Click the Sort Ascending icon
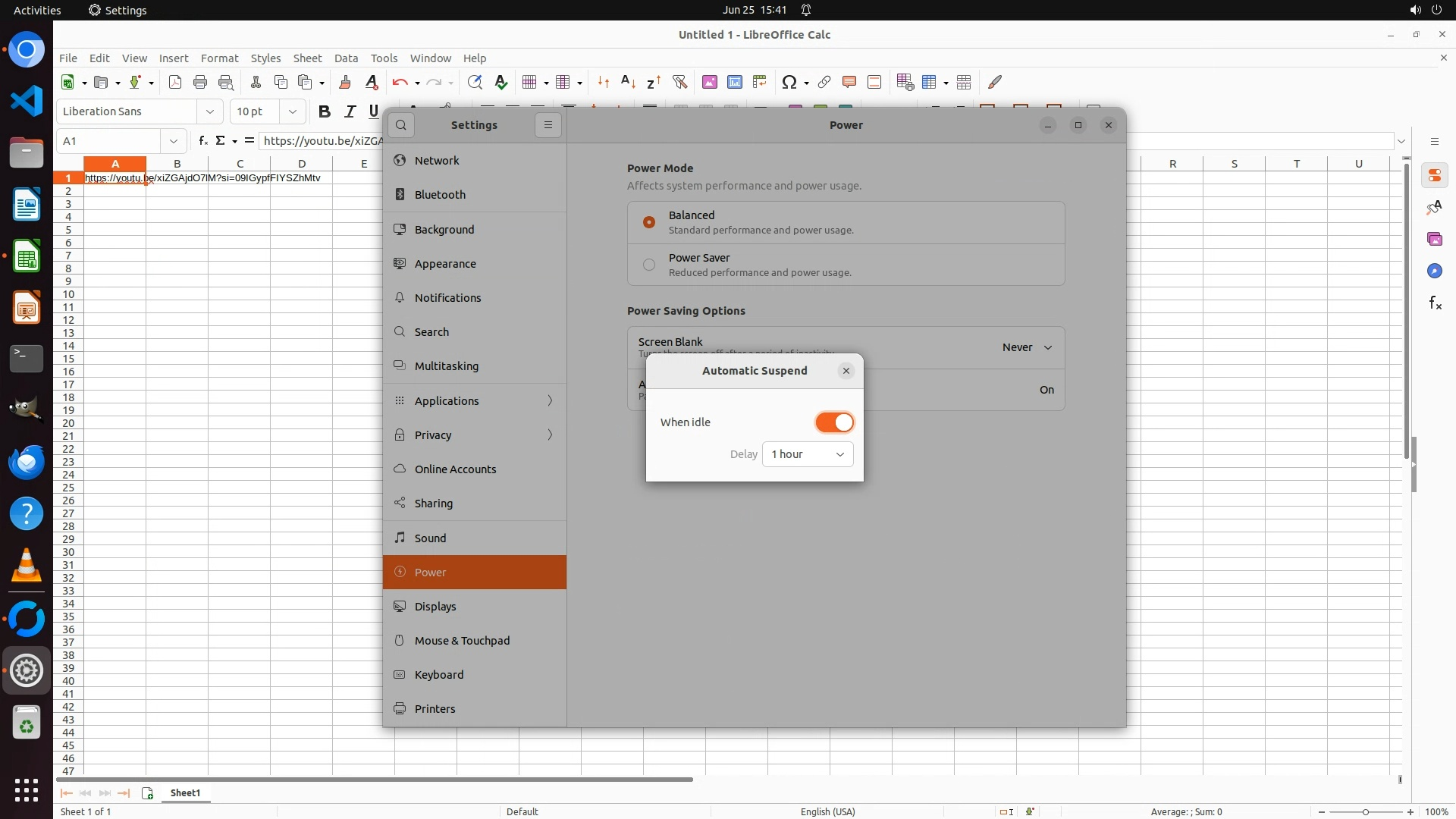Screen dimensions: 1456x819 628,82
